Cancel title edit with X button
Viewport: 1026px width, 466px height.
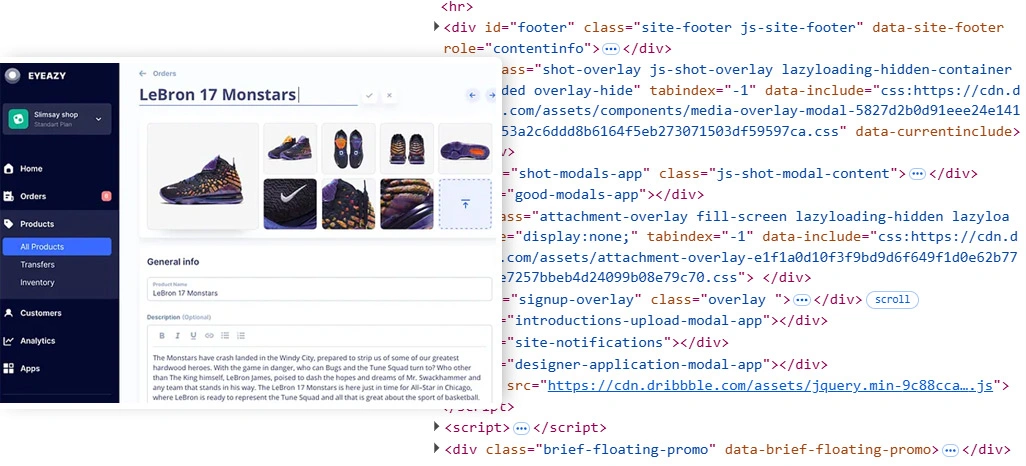389,96
